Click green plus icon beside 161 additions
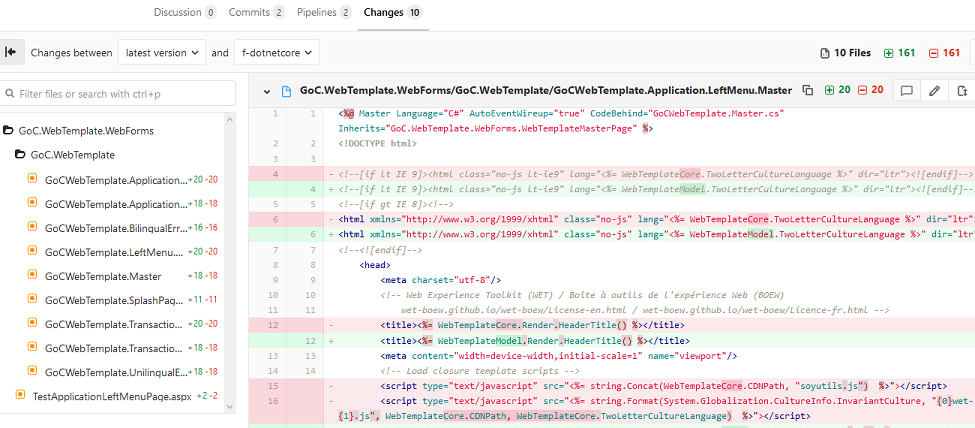Screen dimensions: 975x428 coord(888,53)
